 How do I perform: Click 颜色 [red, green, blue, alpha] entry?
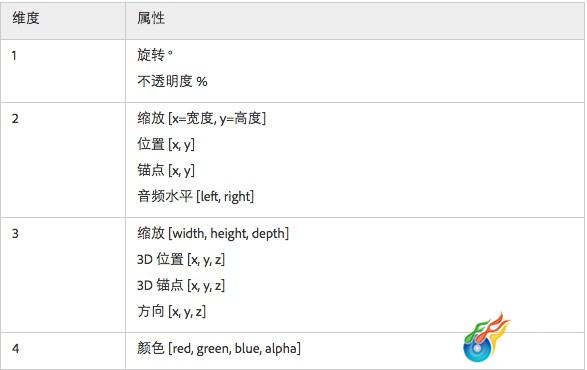219,348
